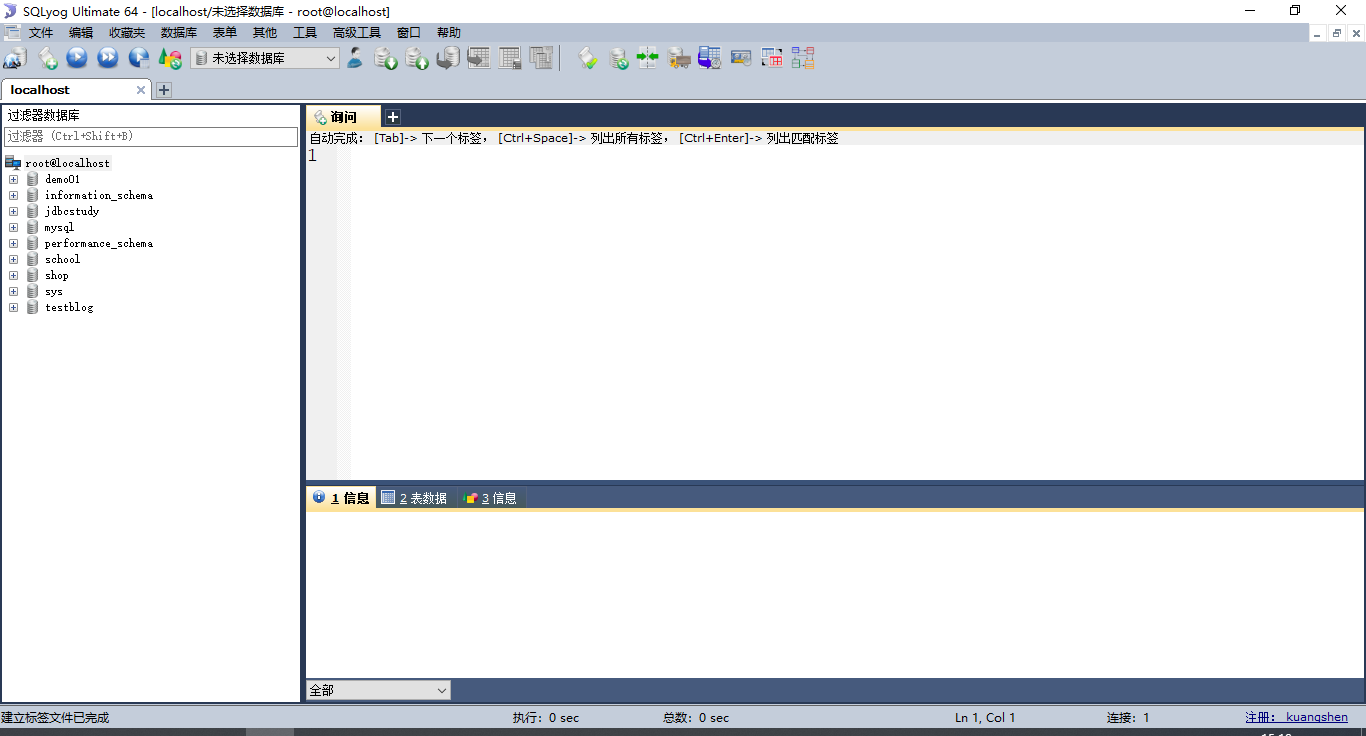1366x736 pixels.
Task: Open the 帮助 menu
Action: click(x=449, y=33)
